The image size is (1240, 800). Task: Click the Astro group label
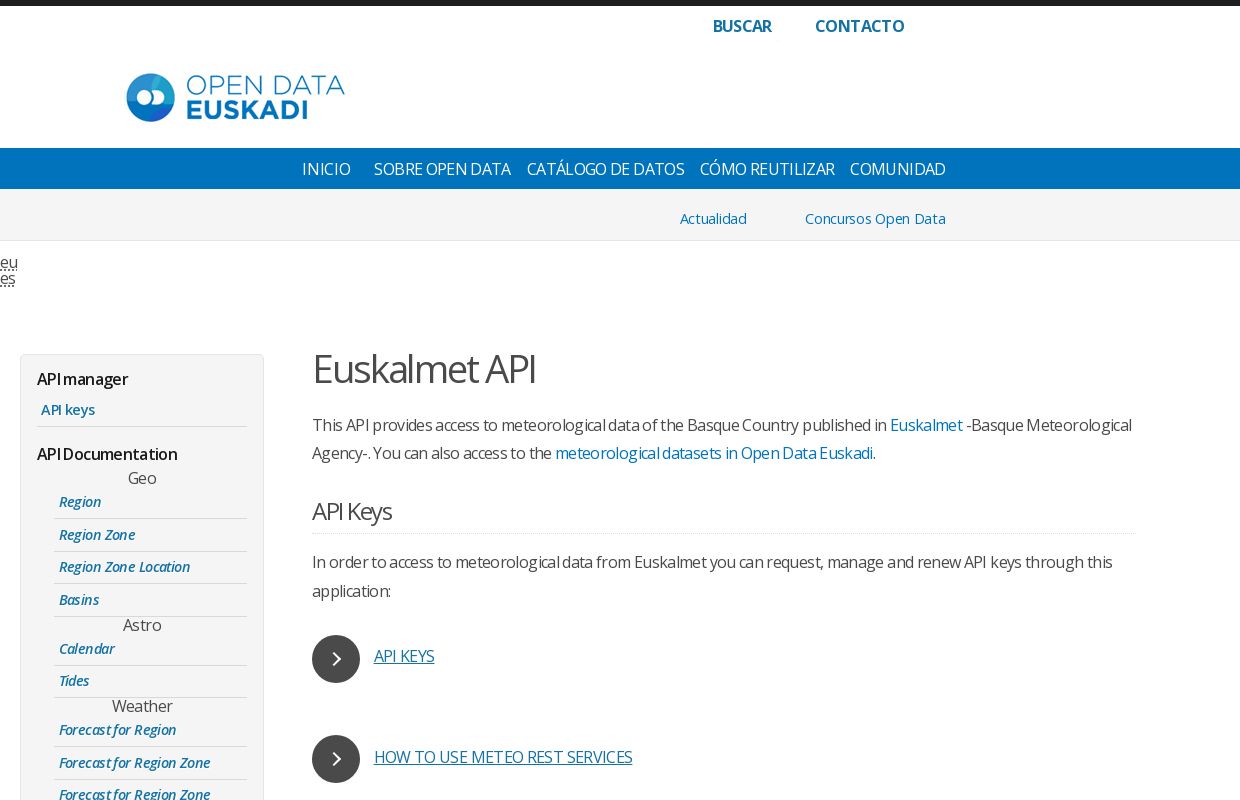[x=142, y=625]
